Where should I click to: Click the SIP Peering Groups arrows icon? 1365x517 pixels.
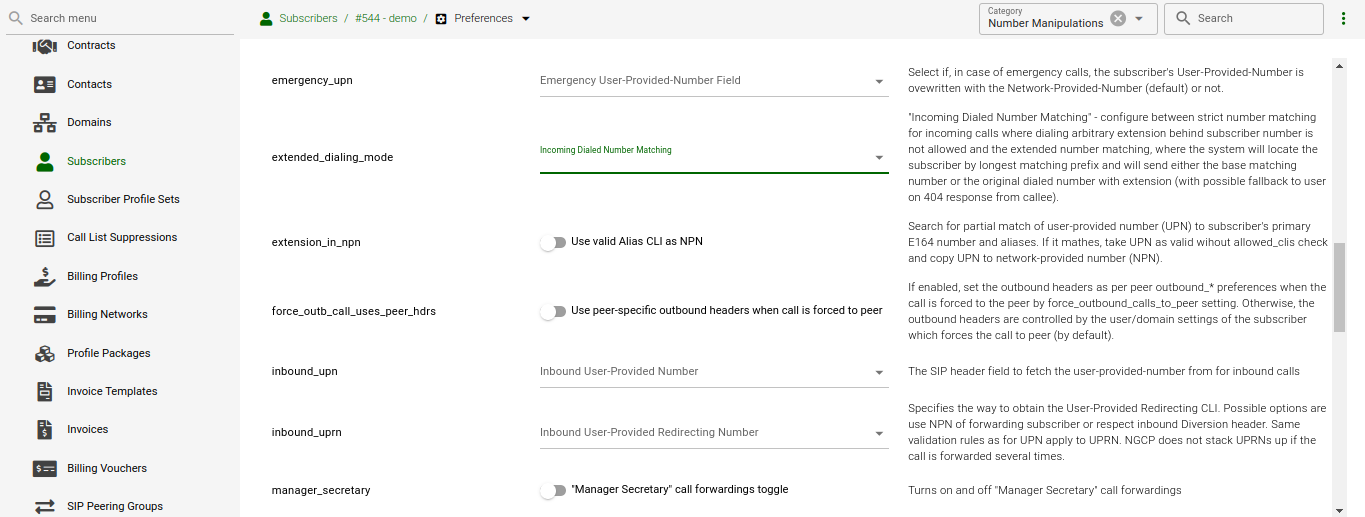45,507
